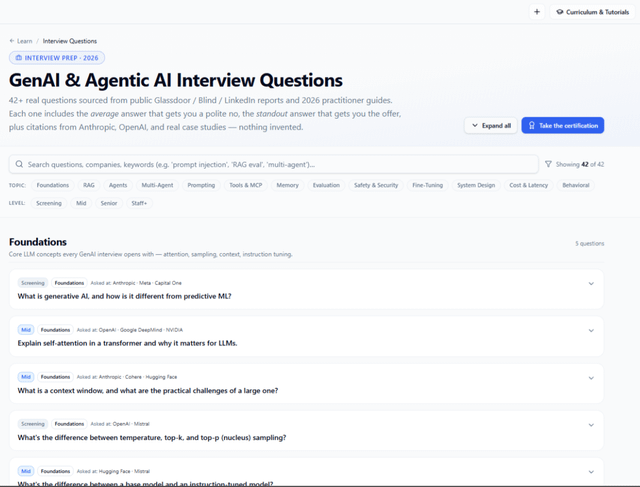Click 'Asked at: OpenAI · Mistral' text

click(x=120, y=424)
